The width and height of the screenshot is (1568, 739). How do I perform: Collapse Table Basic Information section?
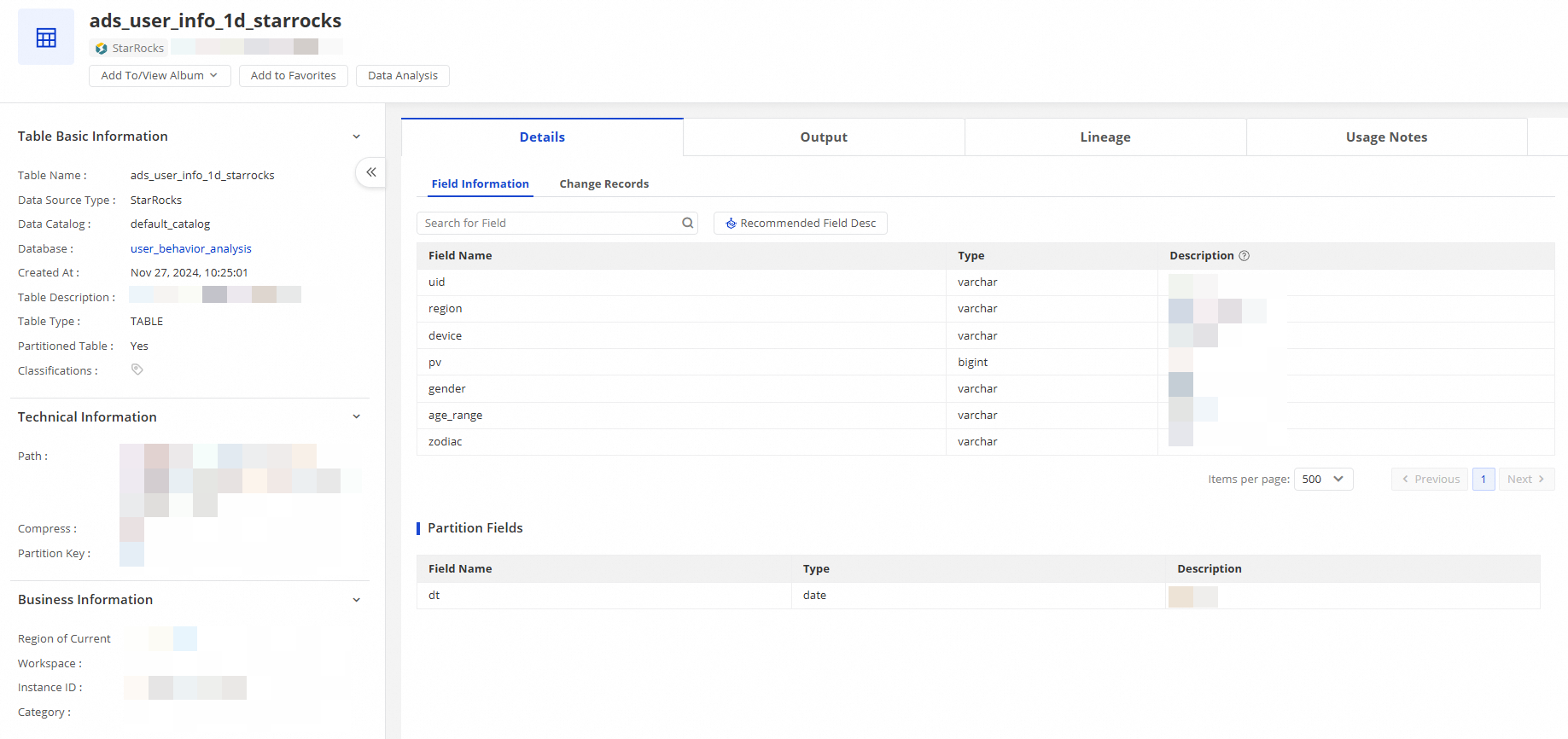pyautogui.click(x=356, y=137)
